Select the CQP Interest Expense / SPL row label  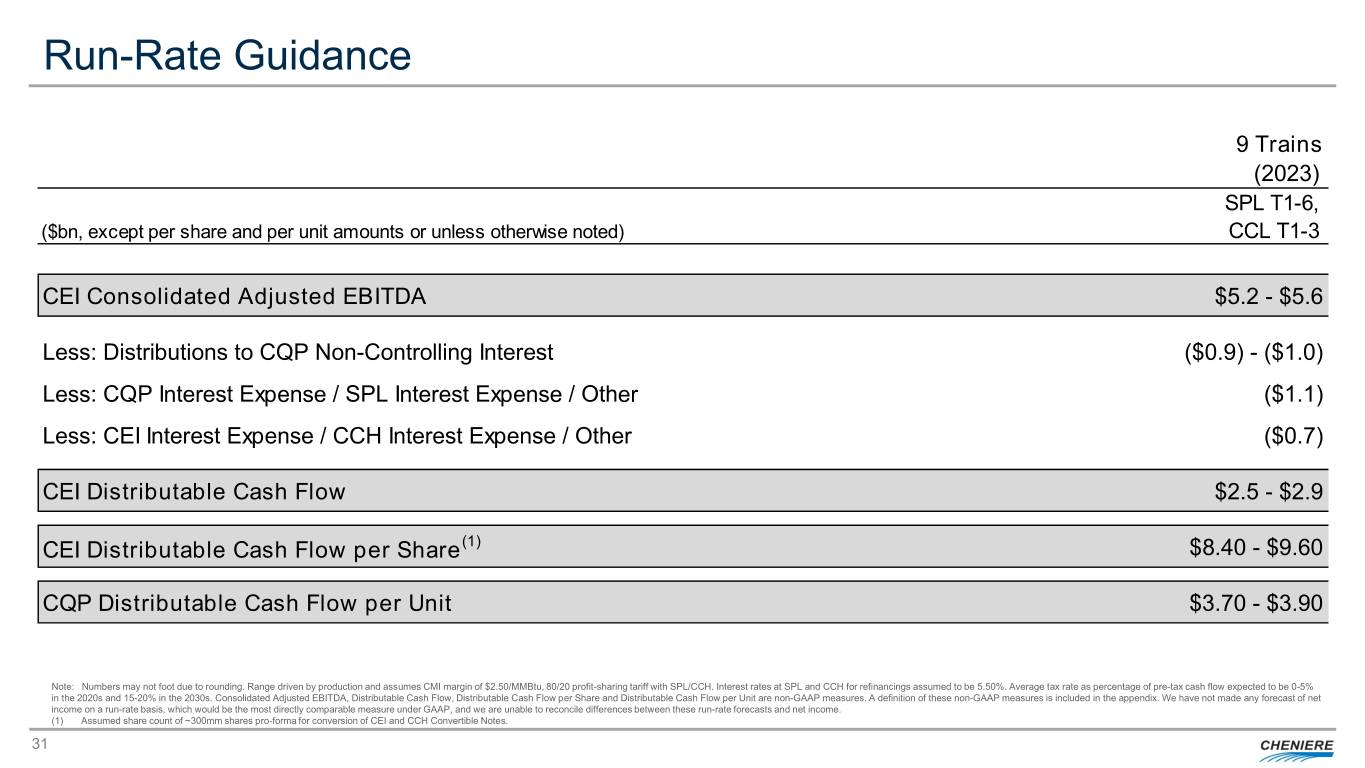(340, 394)
